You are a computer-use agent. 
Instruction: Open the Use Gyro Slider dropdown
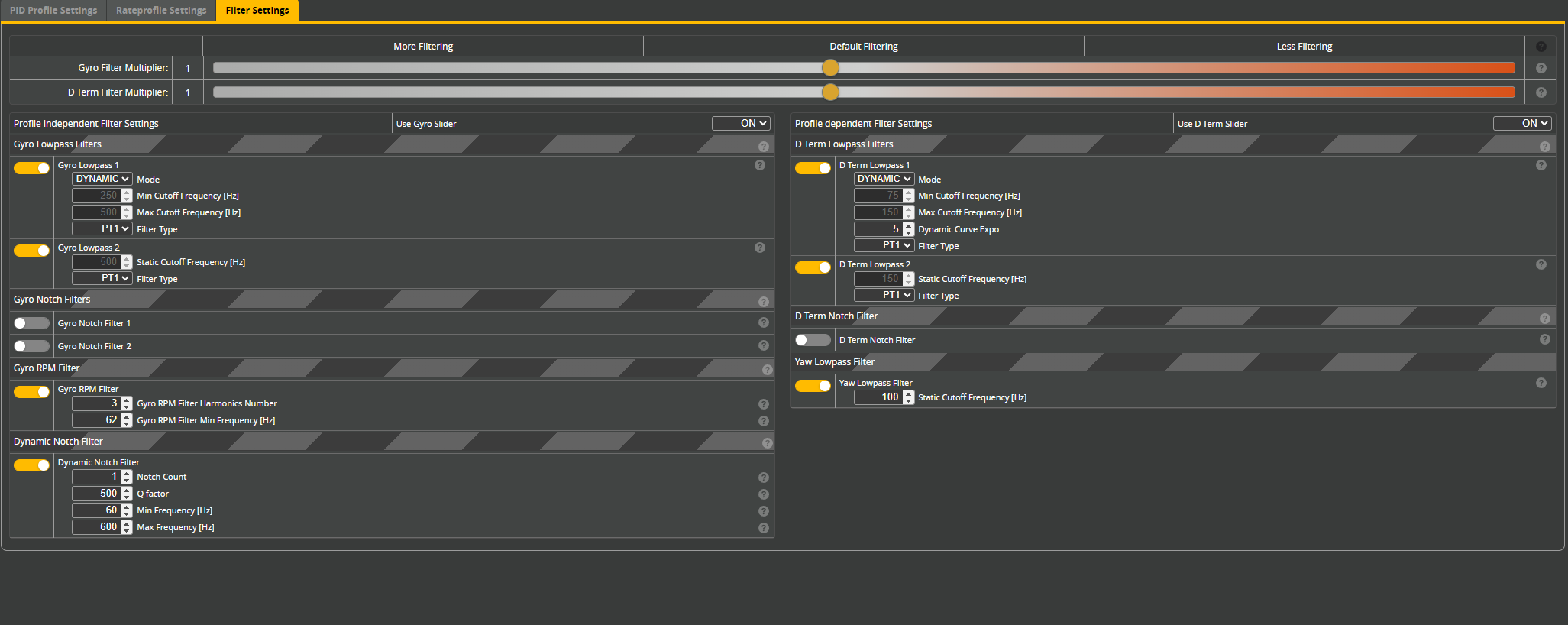(740, 123)
